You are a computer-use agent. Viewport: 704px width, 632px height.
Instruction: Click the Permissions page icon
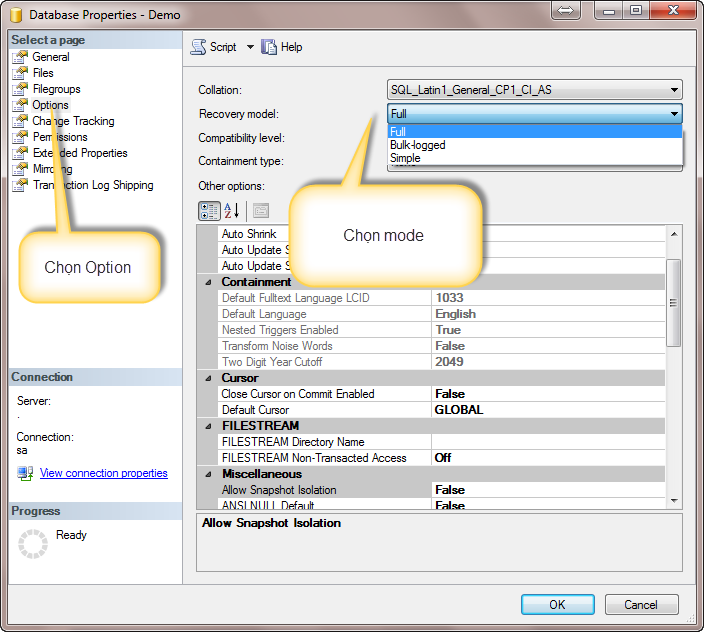tap(20, 137)
